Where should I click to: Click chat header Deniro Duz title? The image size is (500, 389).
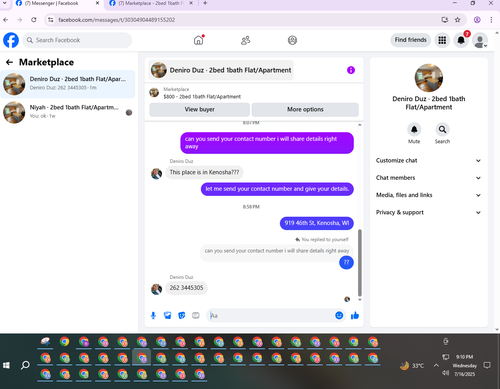(221, 70)
